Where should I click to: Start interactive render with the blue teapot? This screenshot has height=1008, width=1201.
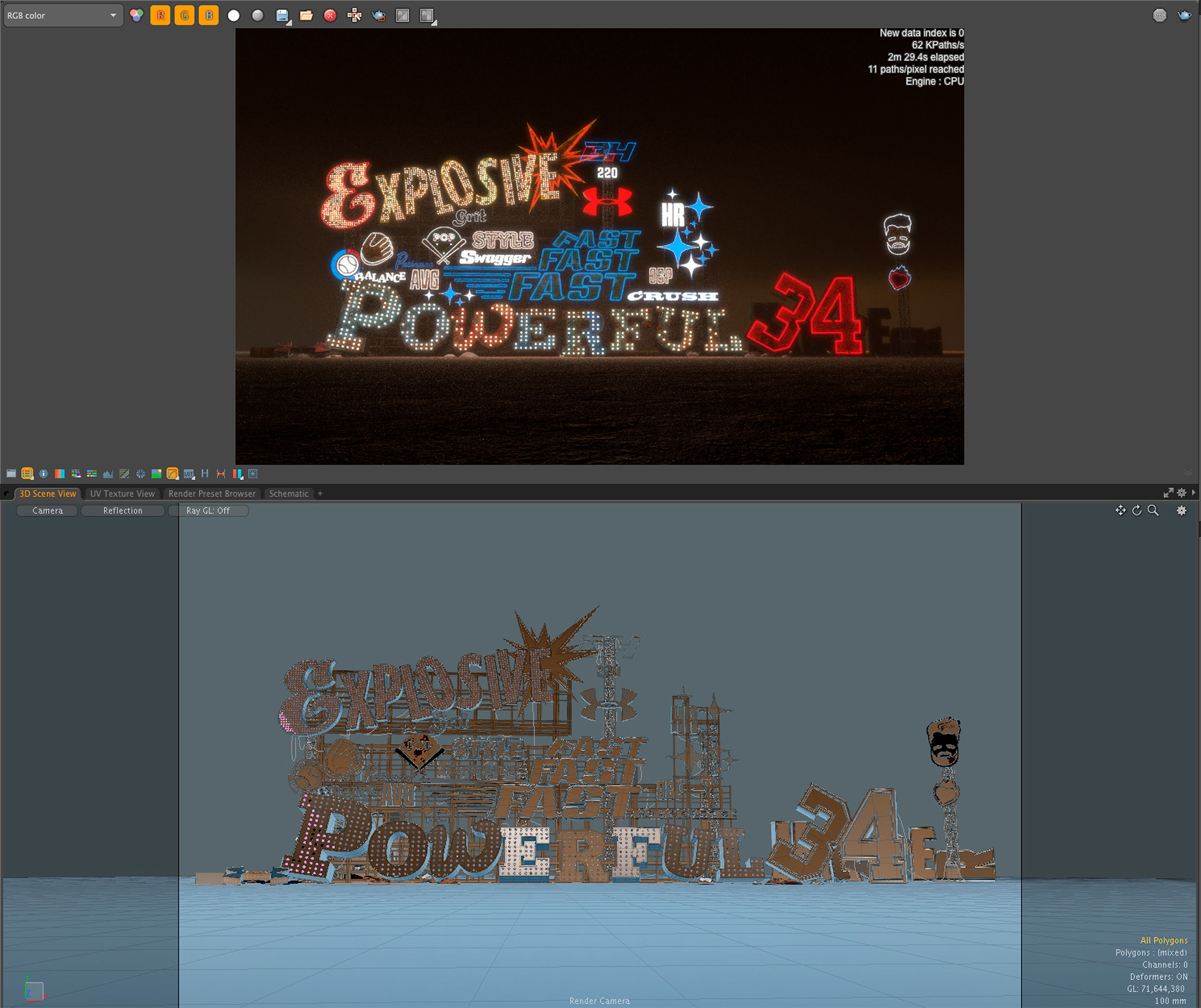click(x=1184, y=16)
